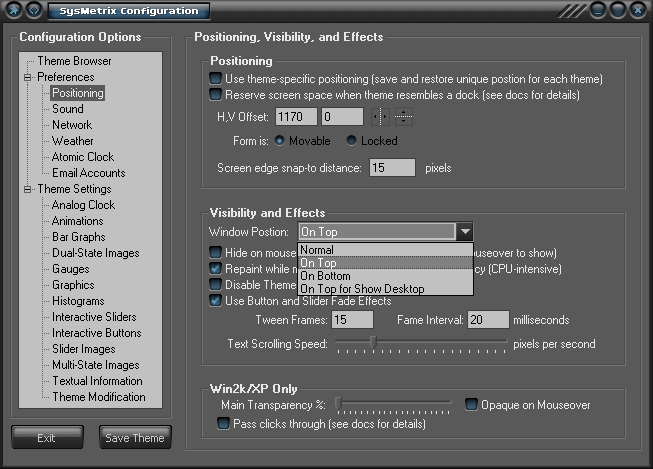Click the snap-to distance field
This screenshot has width=653, height=469.
click(x=392, y=167)
